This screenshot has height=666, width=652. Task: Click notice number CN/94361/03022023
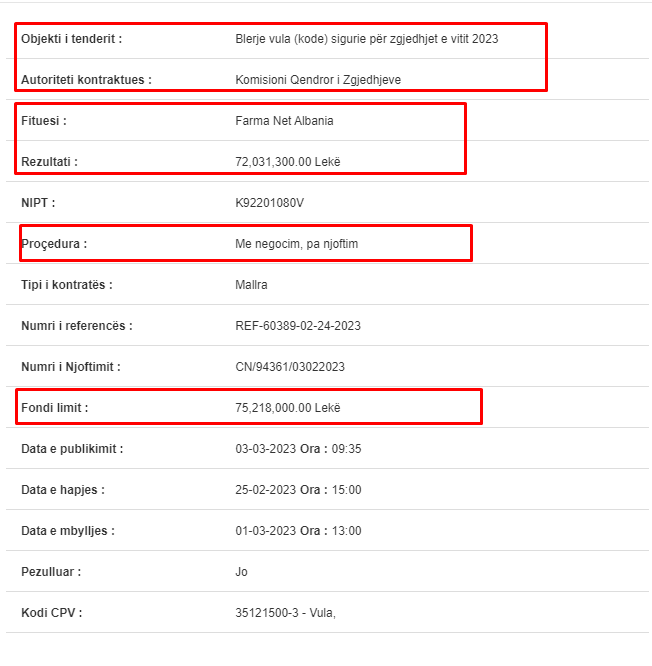pyautogui.click(x=290, y=367)
